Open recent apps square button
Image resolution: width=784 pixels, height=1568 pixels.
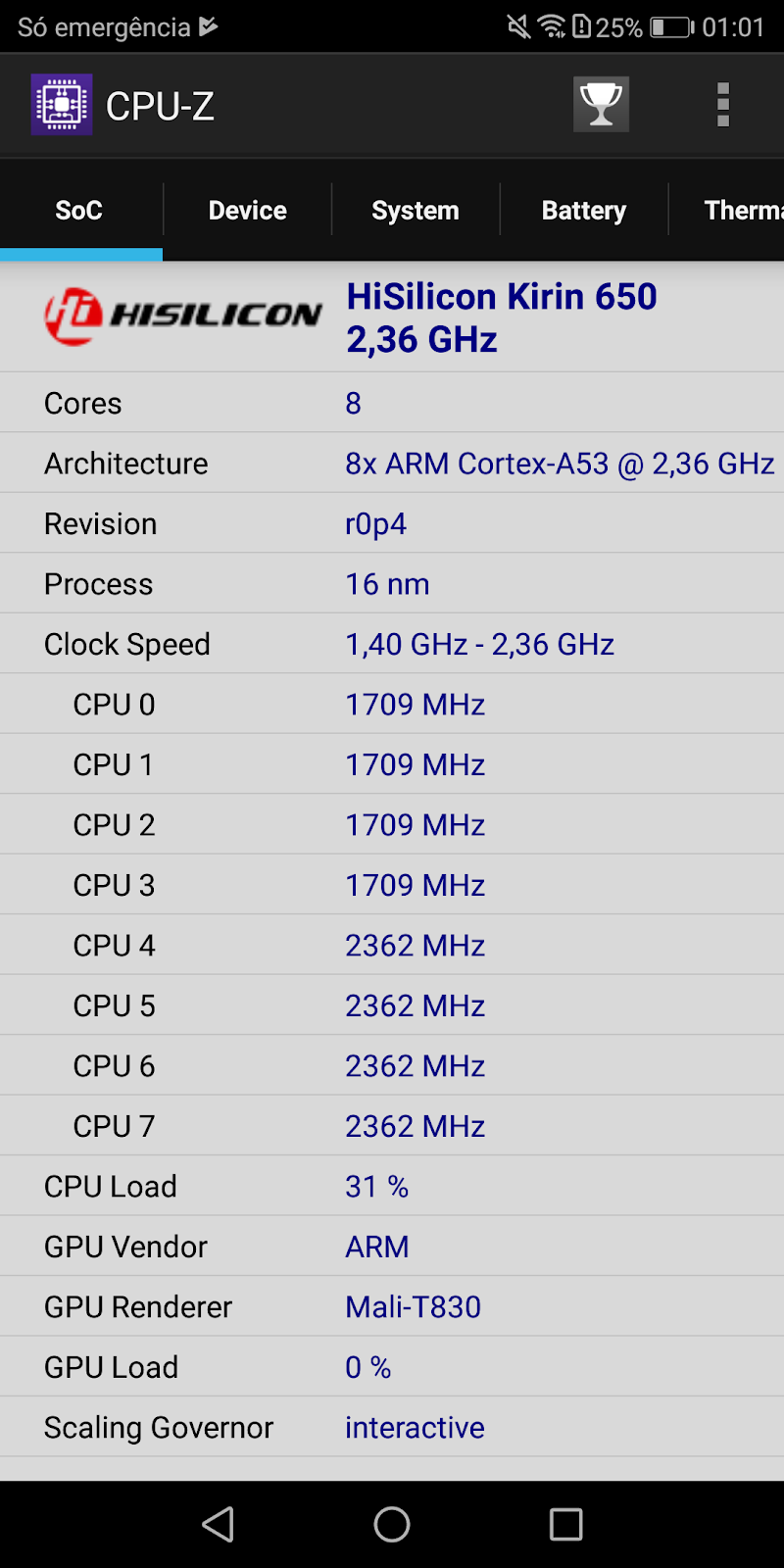tap(565, 1524)
